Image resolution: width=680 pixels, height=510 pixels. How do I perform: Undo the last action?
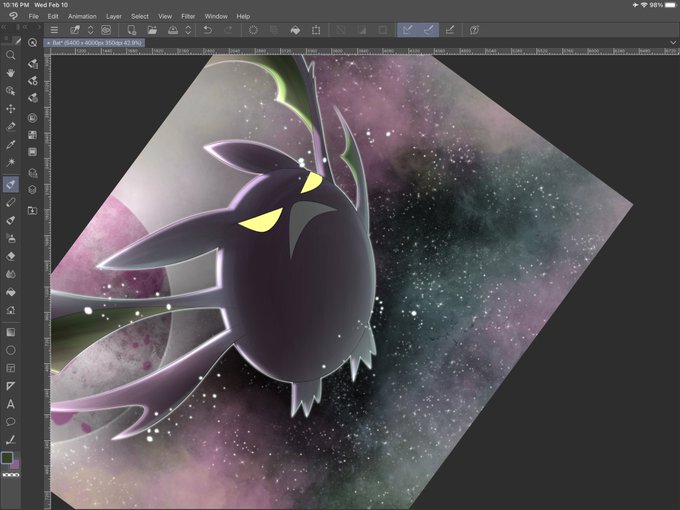(x=208, y=30)
